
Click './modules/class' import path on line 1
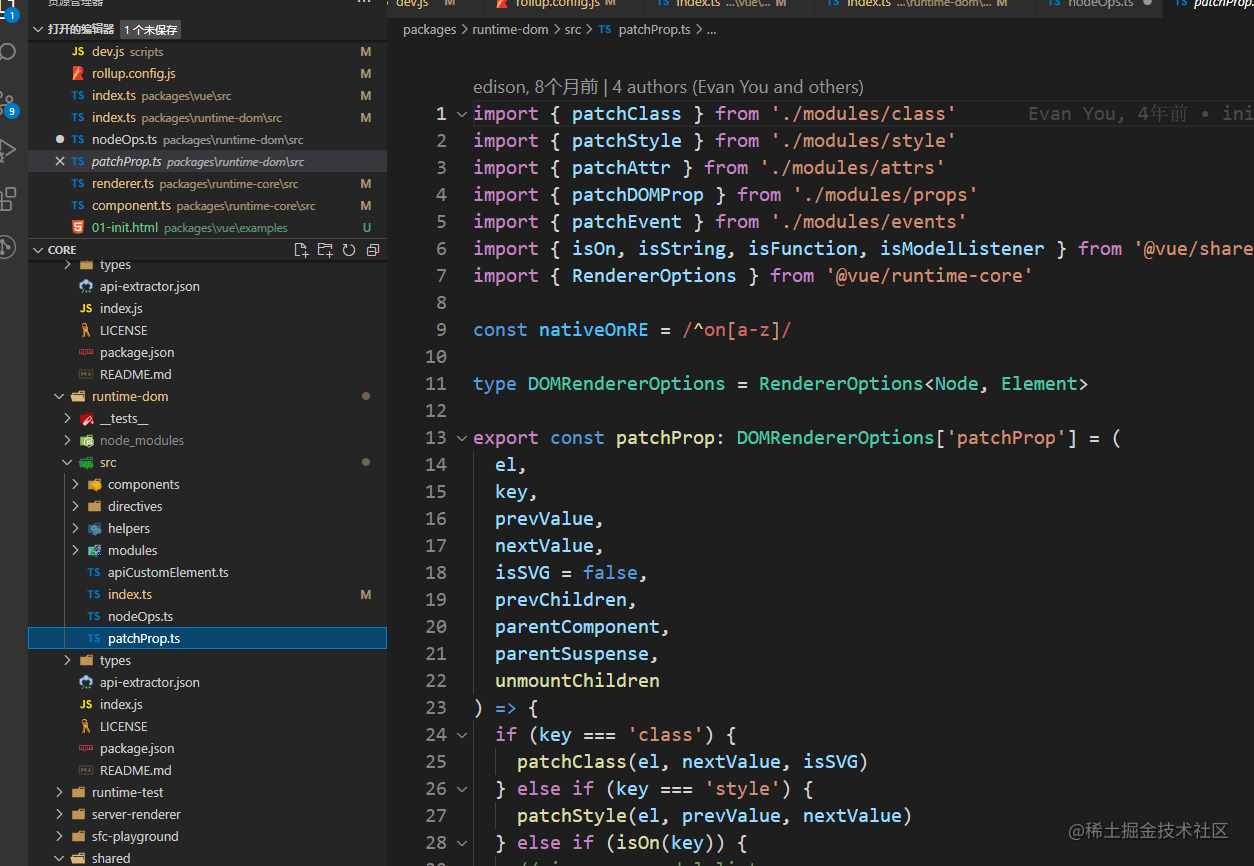point(863,114)
